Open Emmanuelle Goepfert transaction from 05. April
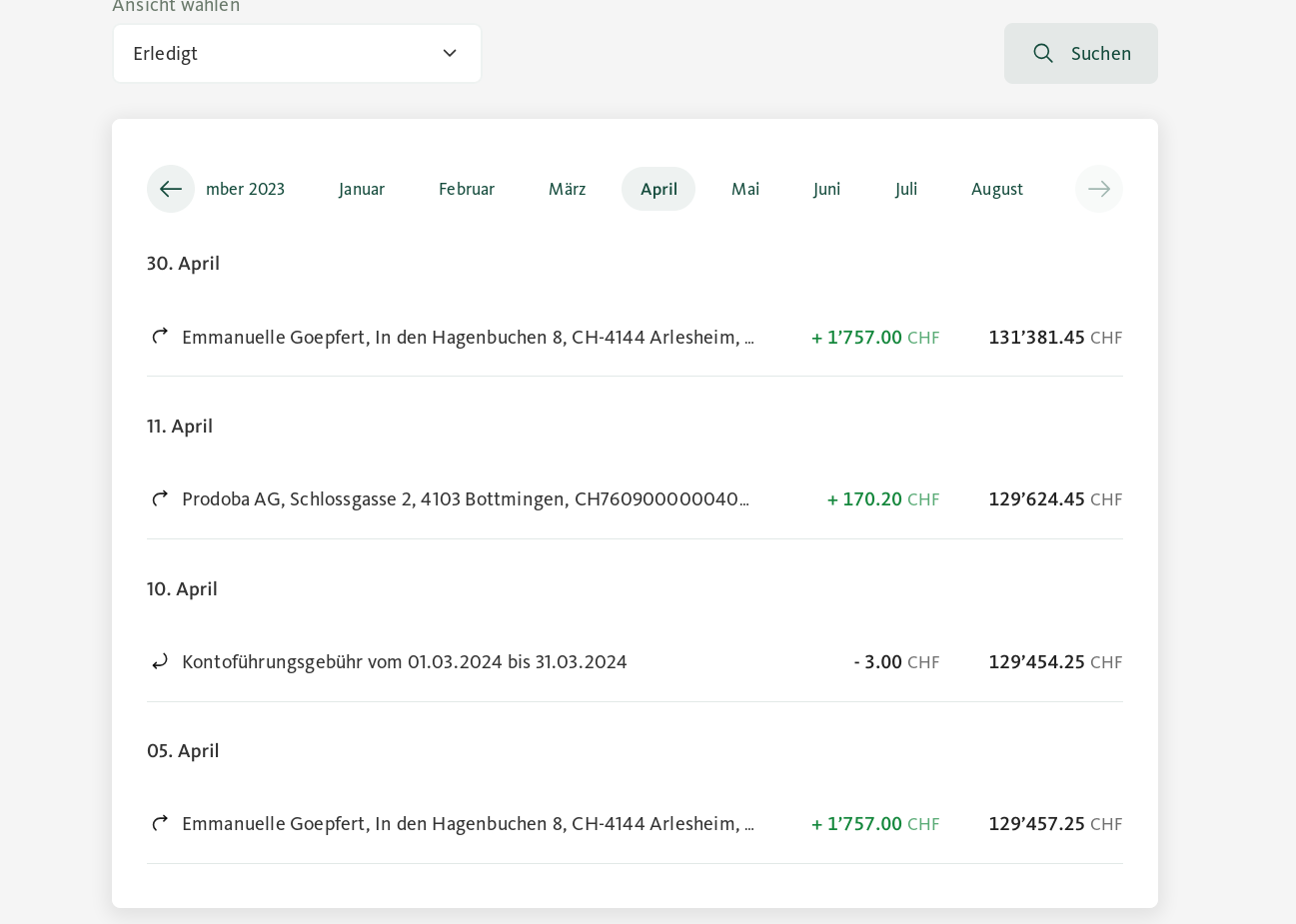 point(635,824)
